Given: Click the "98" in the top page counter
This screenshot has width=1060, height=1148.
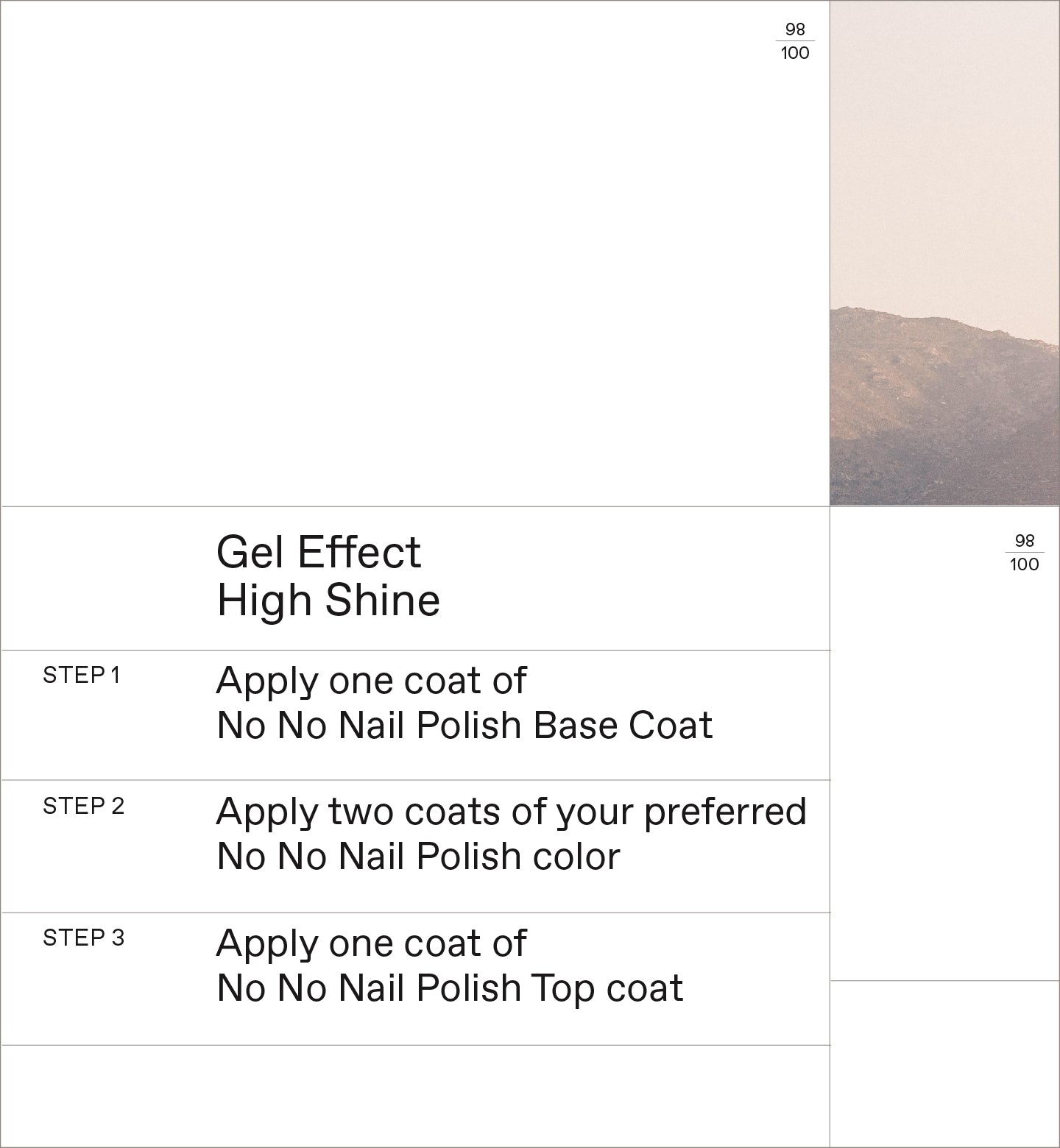Looking at the screenshot, I should coord(795,29).
